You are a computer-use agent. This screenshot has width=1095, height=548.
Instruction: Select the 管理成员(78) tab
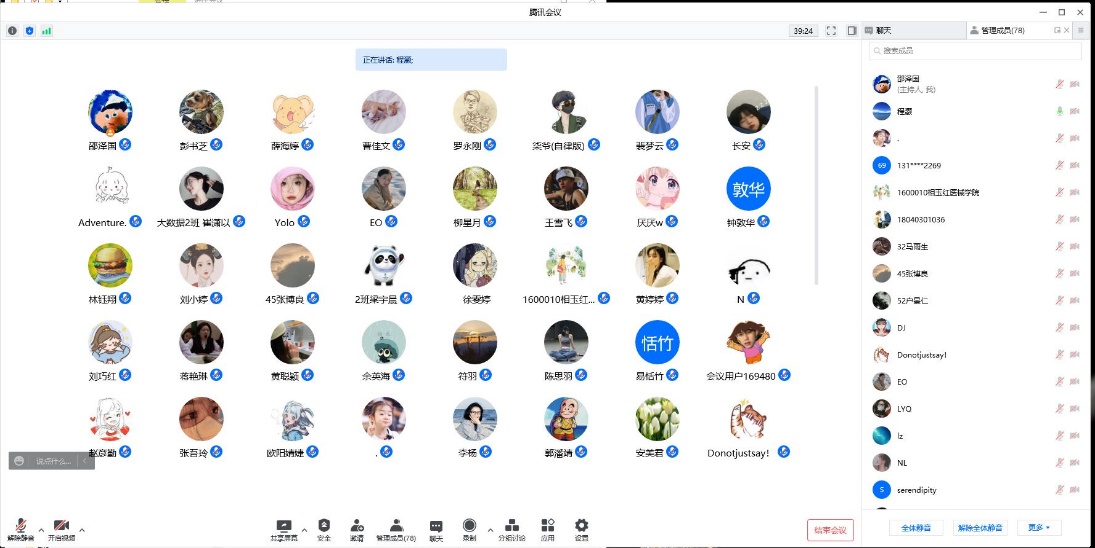(x=1002, y=31)
